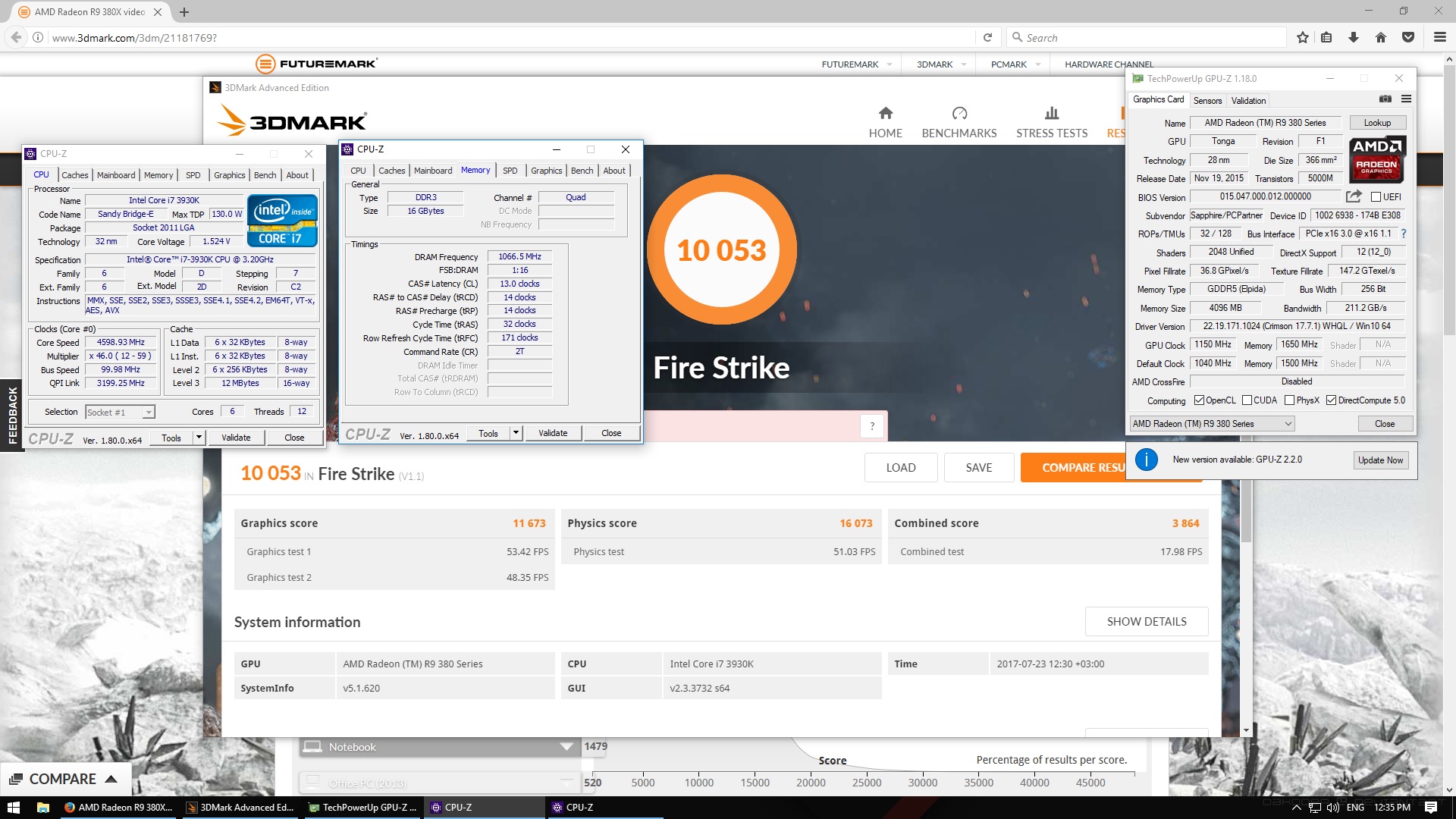Viewport: 1456px width, 819px height.
Task: Close the AMD Radeon R9 380X browser tab
Action: pos(158,12)
